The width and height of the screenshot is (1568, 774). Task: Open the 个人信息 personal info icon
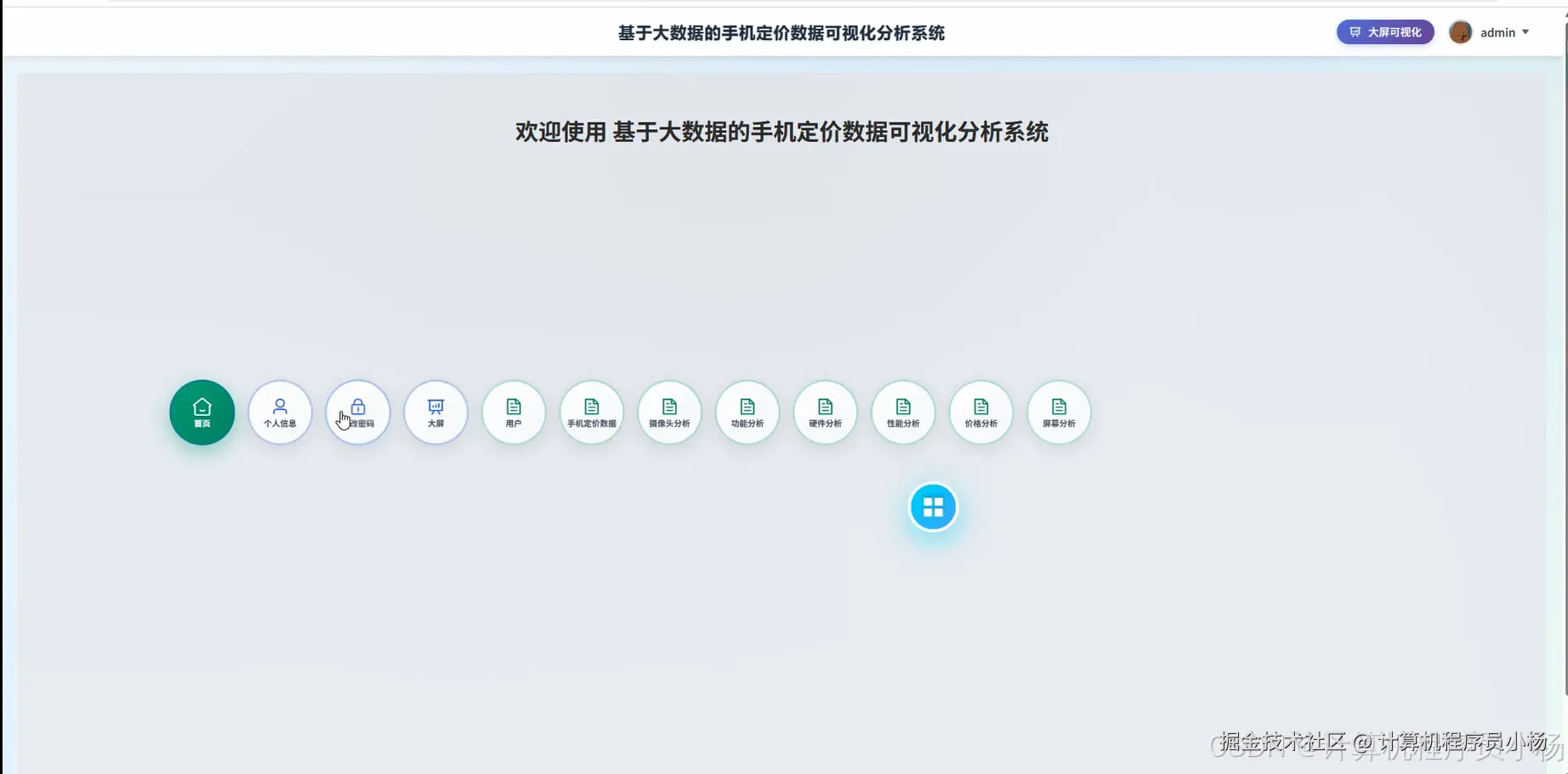[x=280, y=413]
